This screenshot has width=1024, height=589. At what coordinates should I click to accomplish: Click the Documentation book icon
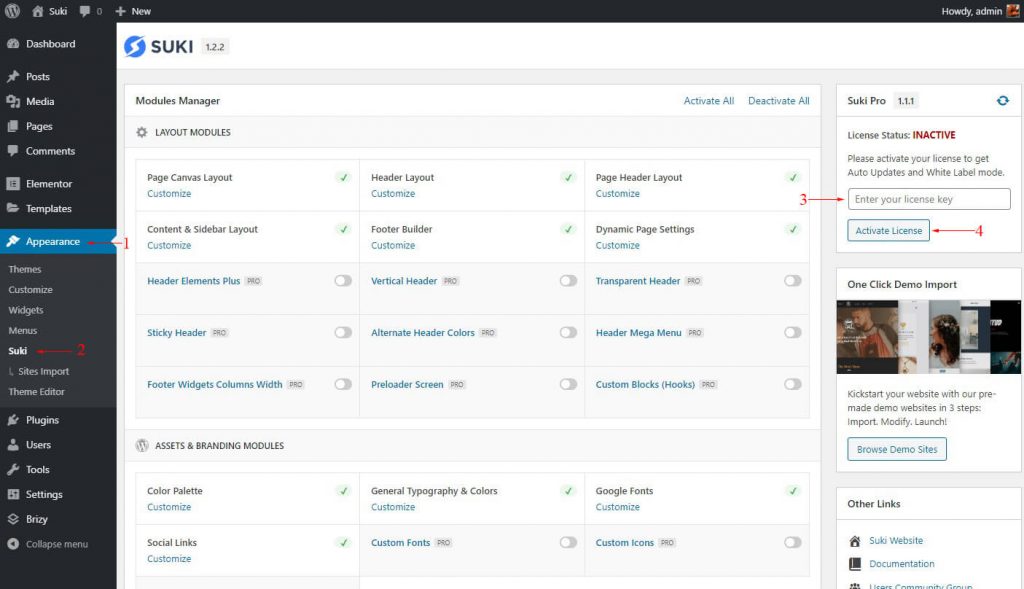(x=854, y=564)
